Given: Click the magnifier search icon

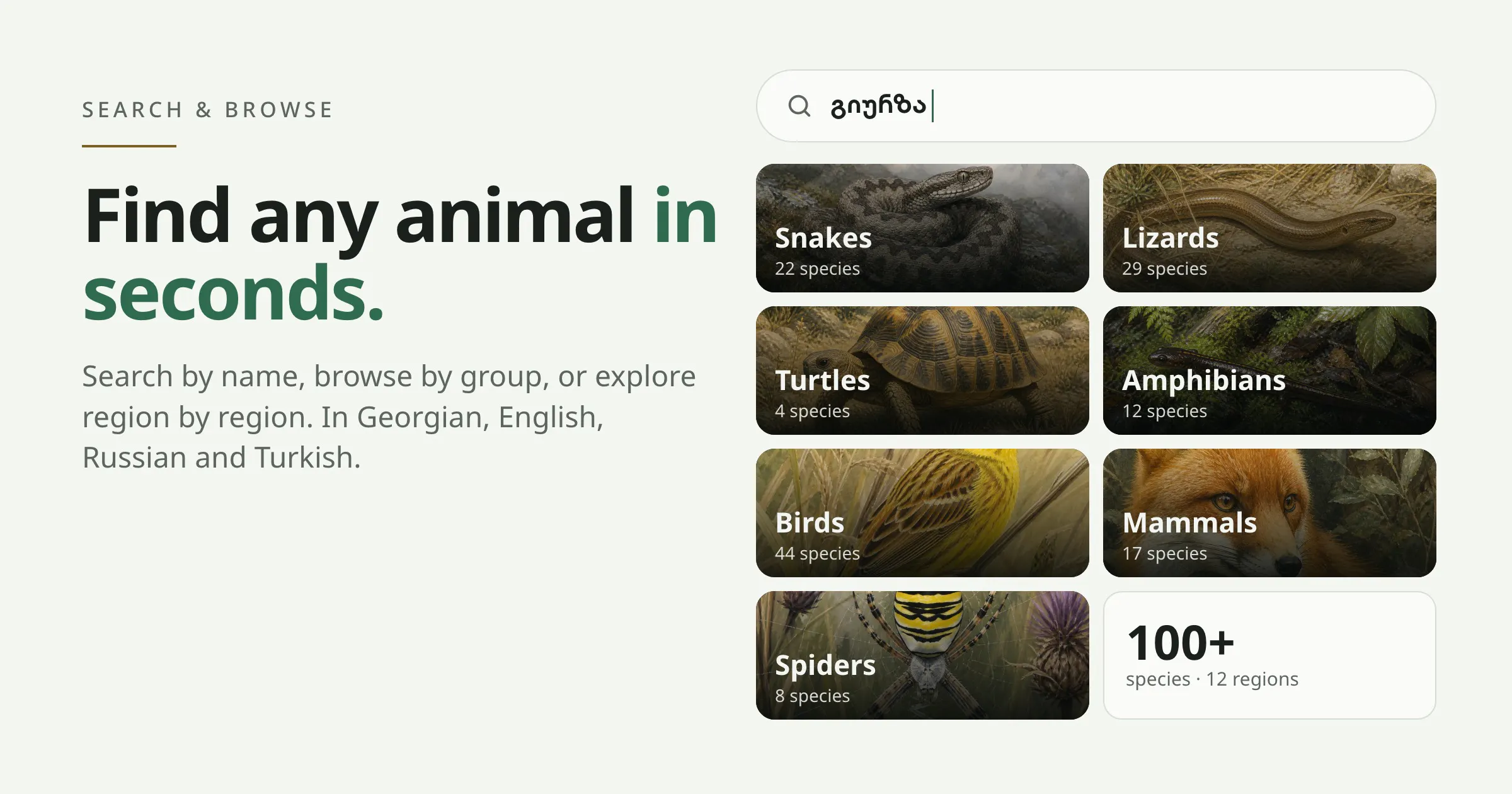Looking at the screenshot, I should tap(799, 106).
